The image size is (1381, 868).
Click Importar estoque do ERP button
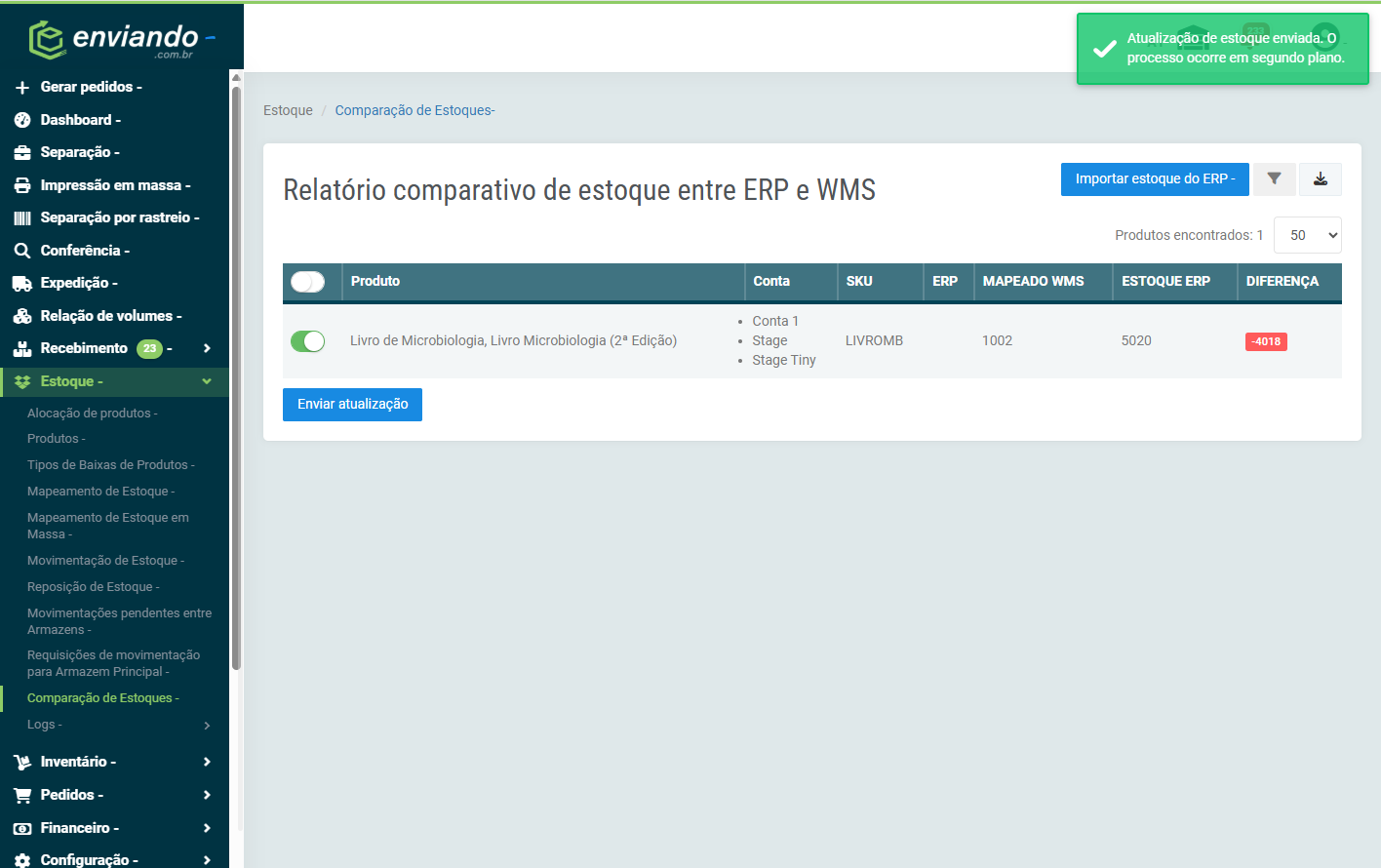(1155, 179)
